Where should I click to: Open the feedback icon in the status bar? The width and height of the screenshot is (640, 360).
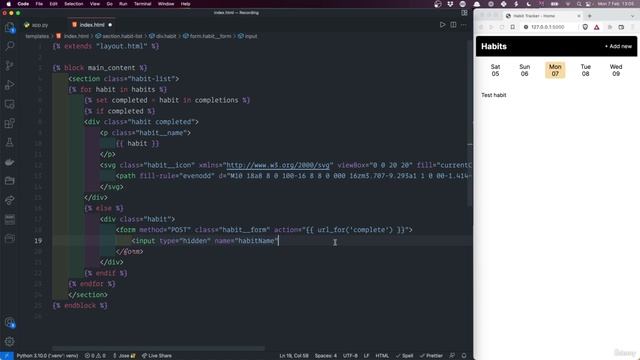(x=452, y=356)
